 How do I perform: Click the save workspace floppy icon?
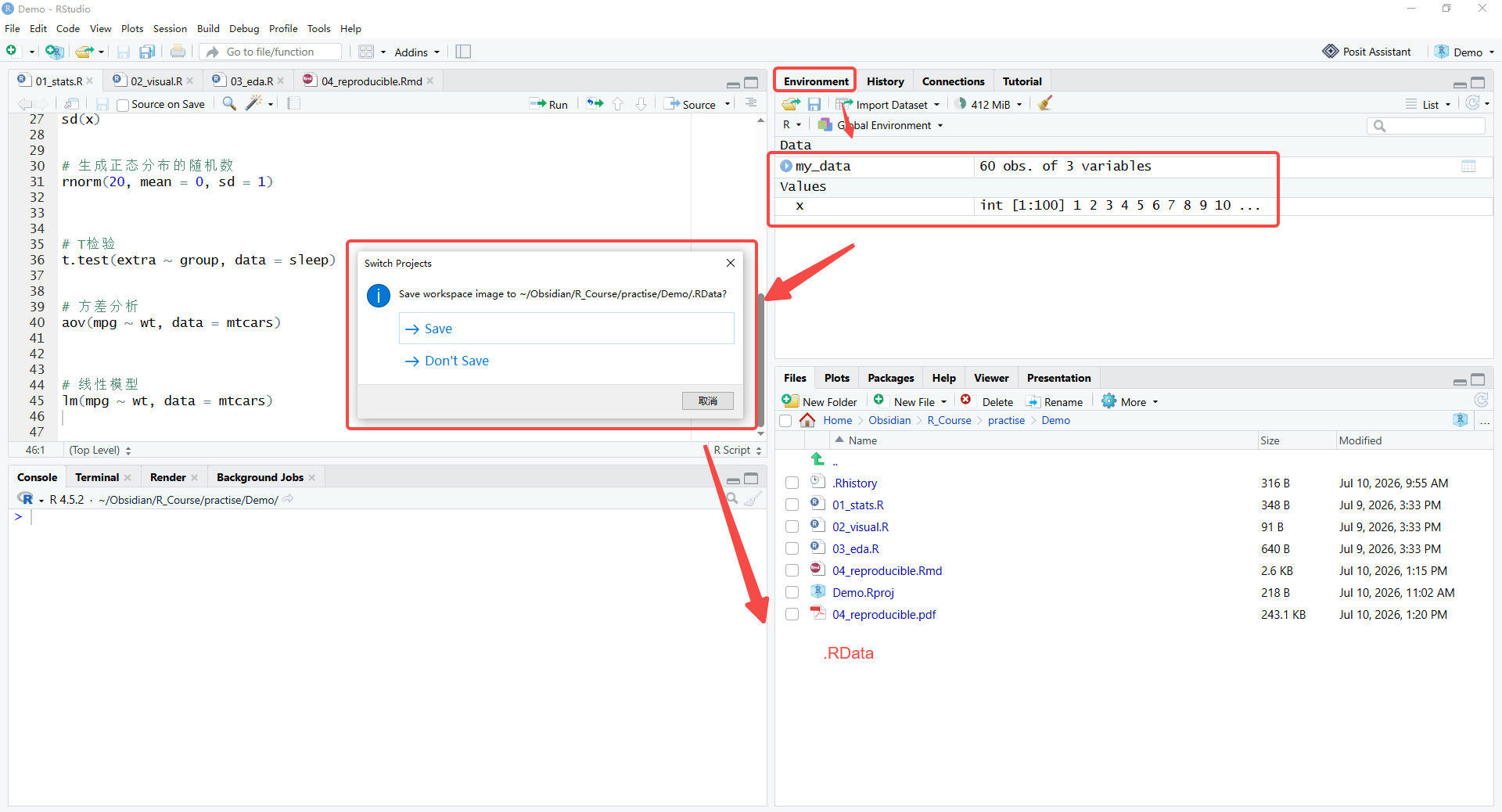[x=814, y=104]
